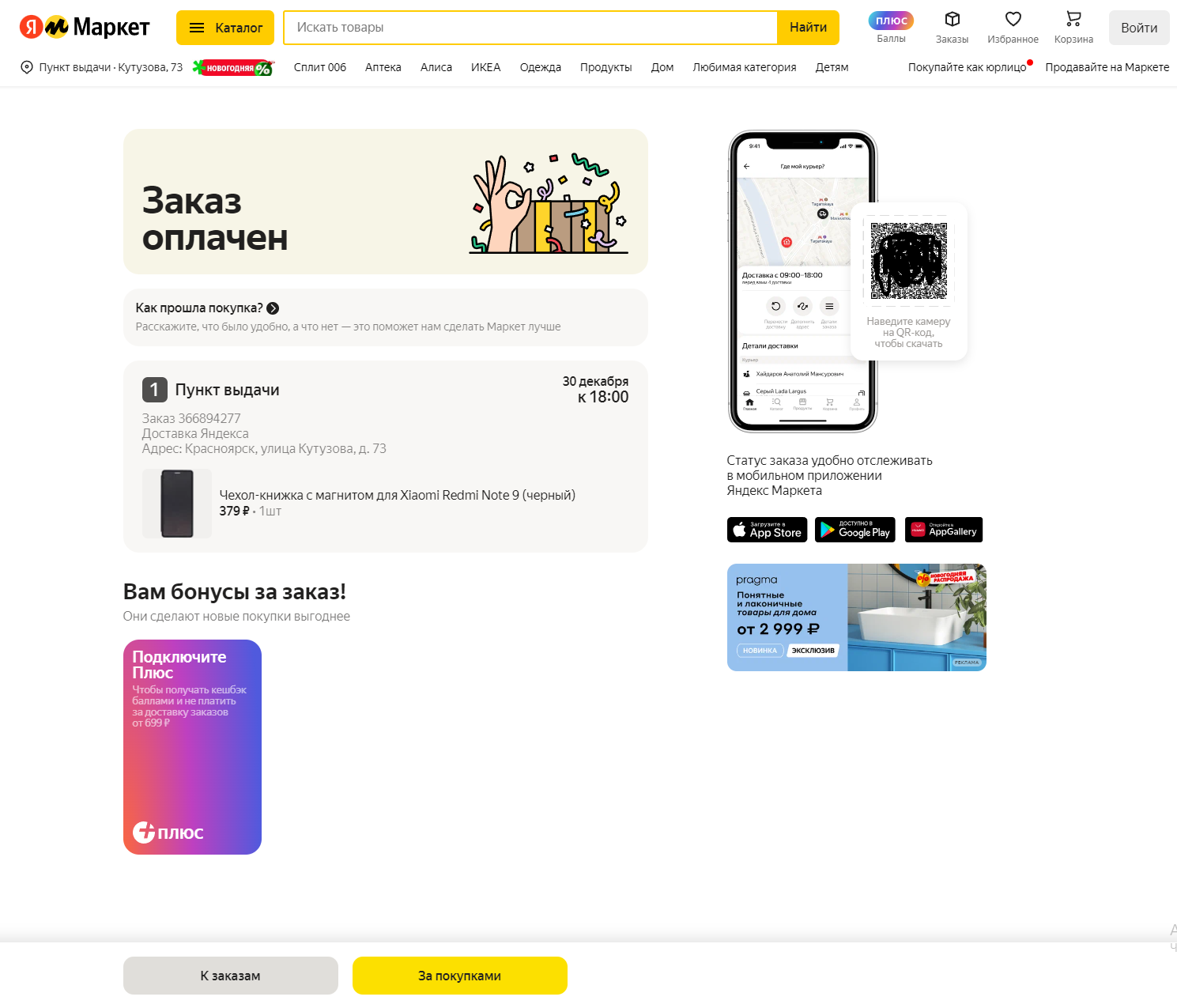Focus the Искать товары search field
The height and width of the screenshot is (1008, 1177).
click(x=530, y=28)
